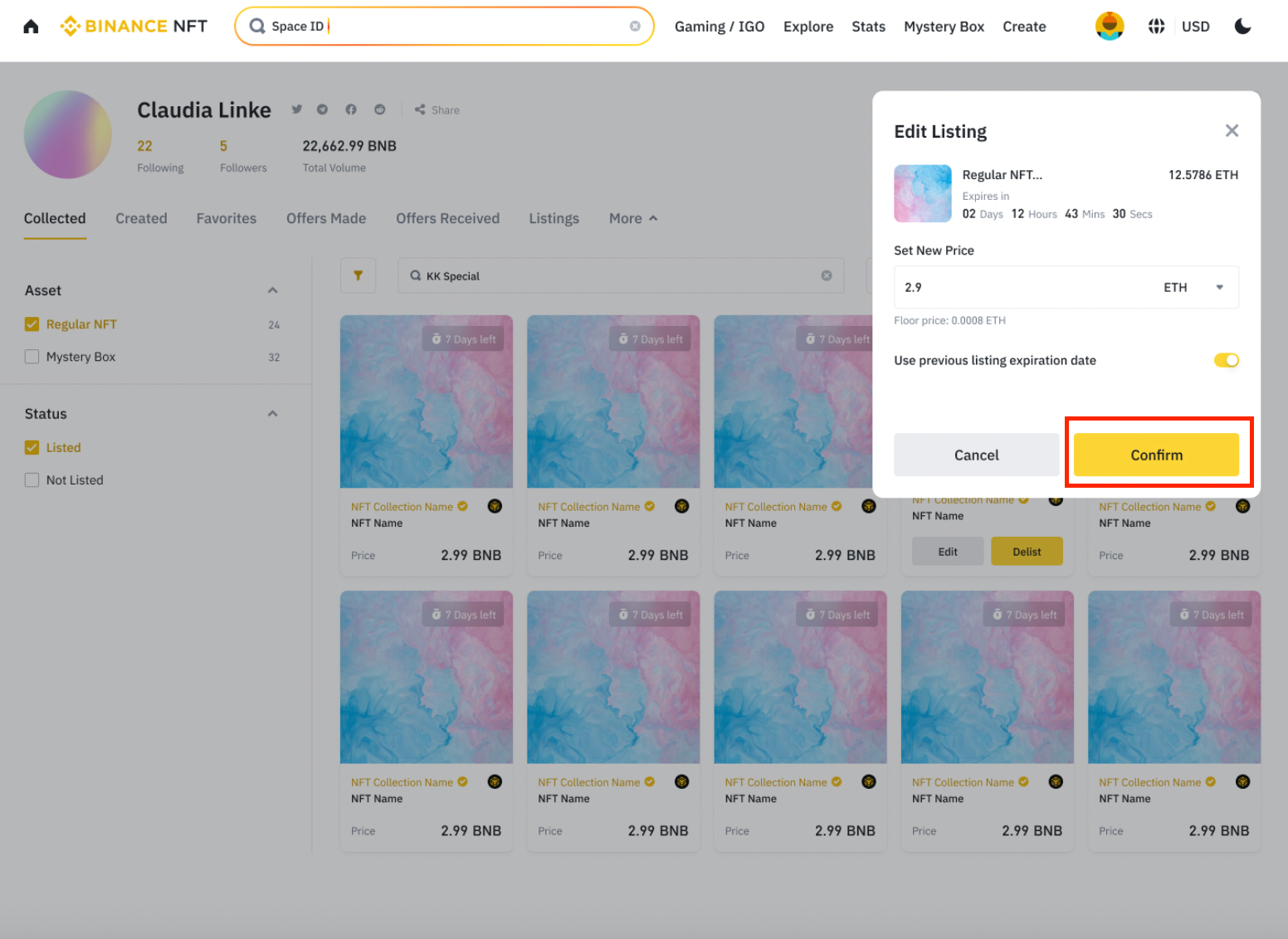
Task: Click the filter funnel icon
Action: (x=358, y=275)
